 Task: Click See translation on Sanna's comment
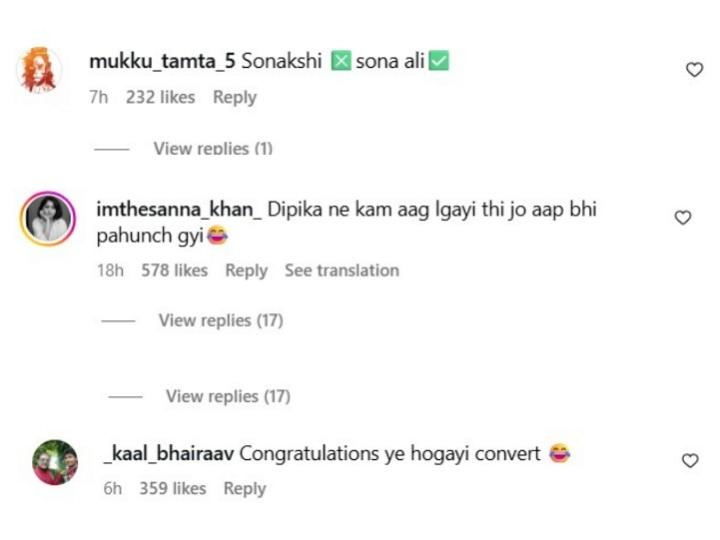341,270
